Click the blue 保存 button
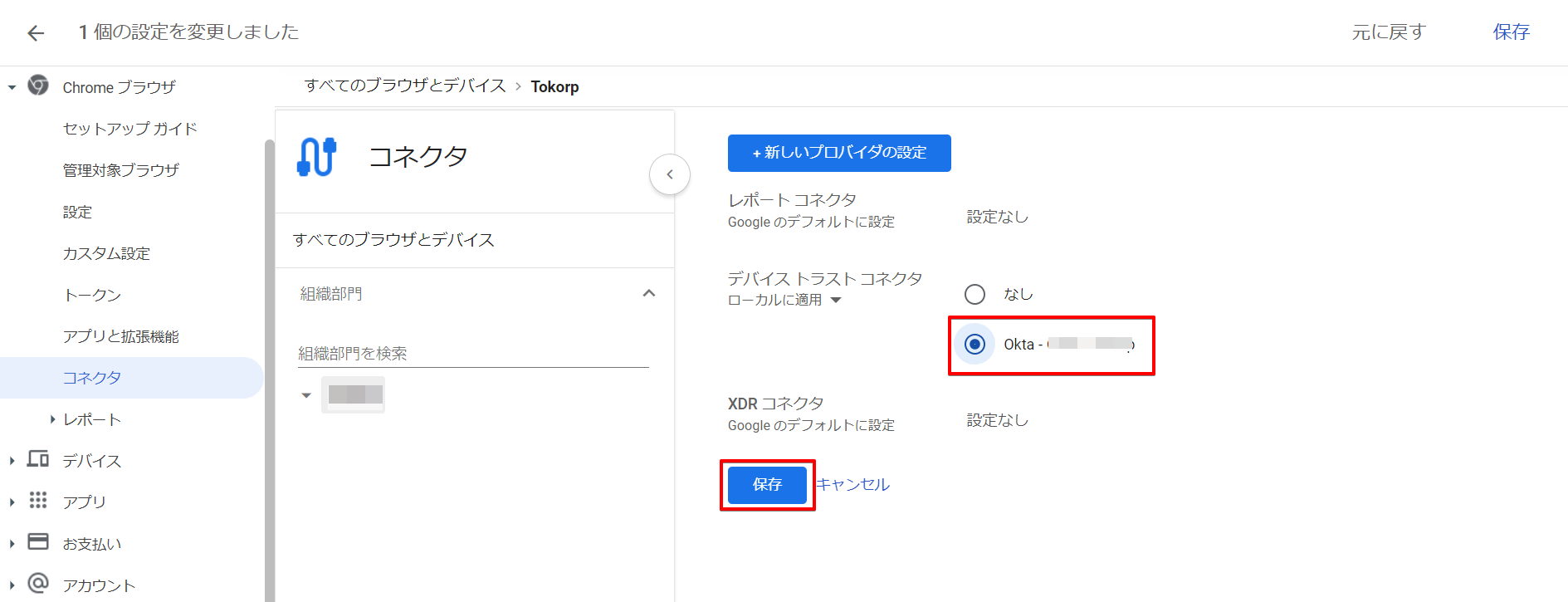The height and width of the screenshot is (602, 1568). [766, 484]
